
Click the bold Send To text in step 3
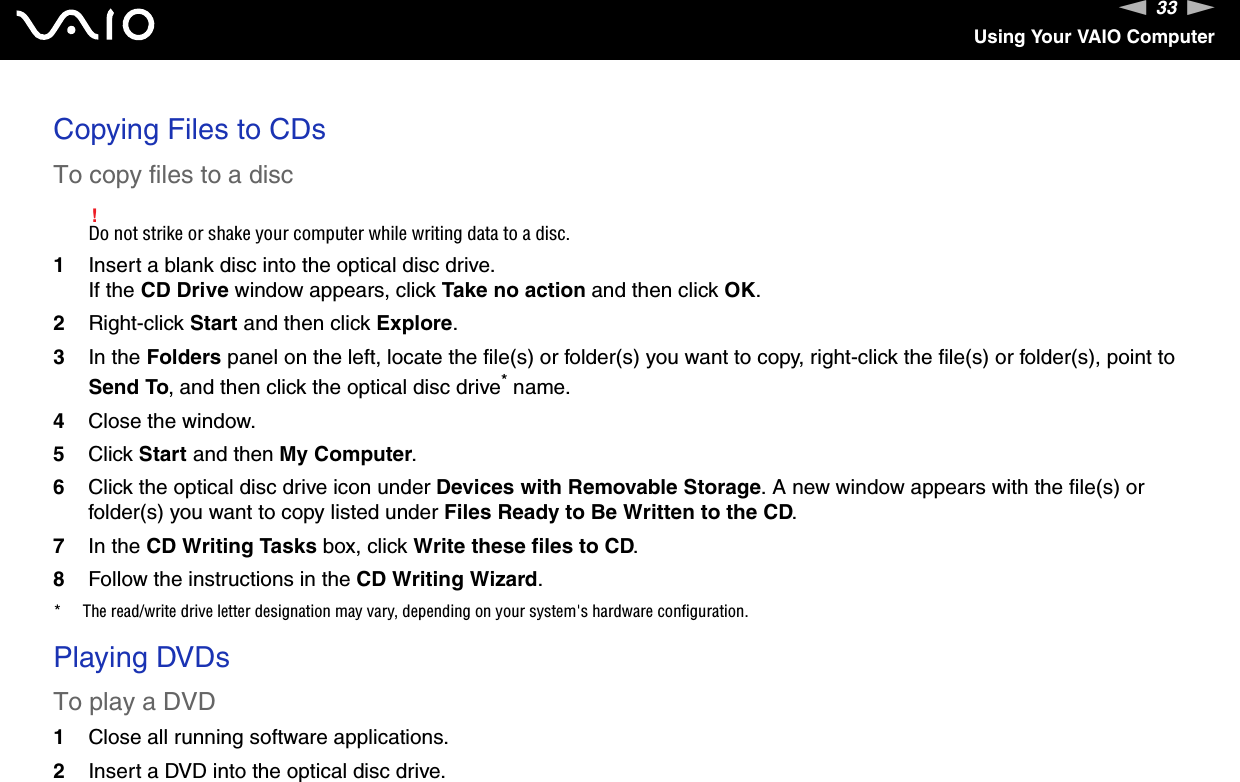[x=128, y=388]
